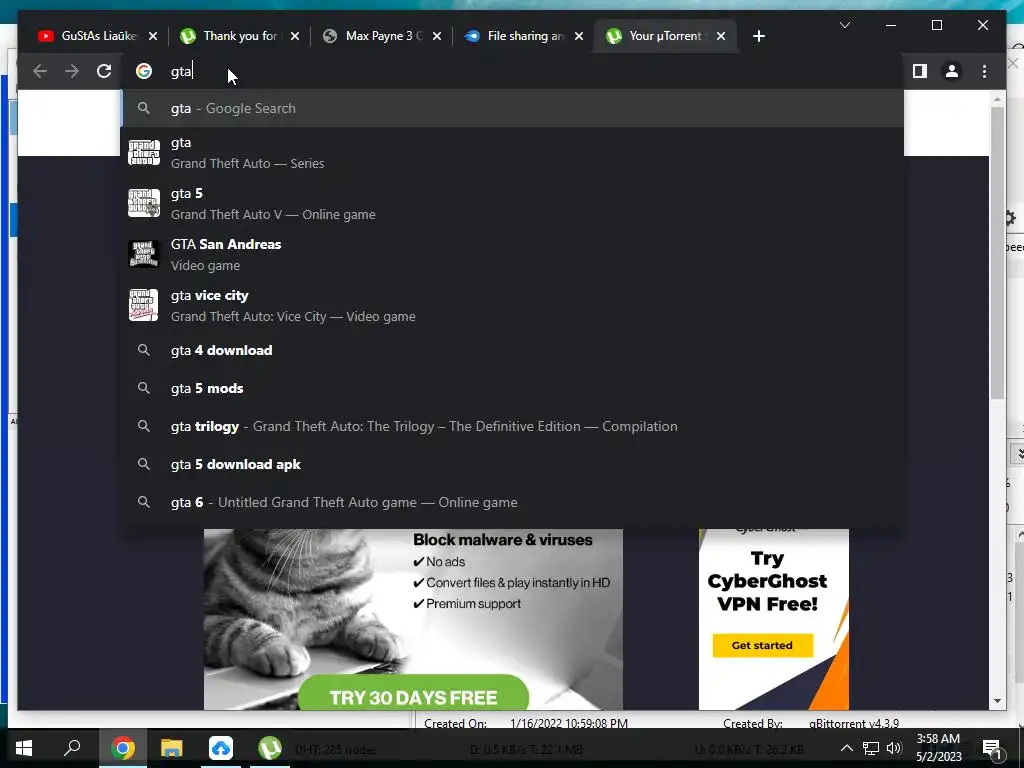
Task: Choose the gta vice city suggestion
Action: click(513, 306)
